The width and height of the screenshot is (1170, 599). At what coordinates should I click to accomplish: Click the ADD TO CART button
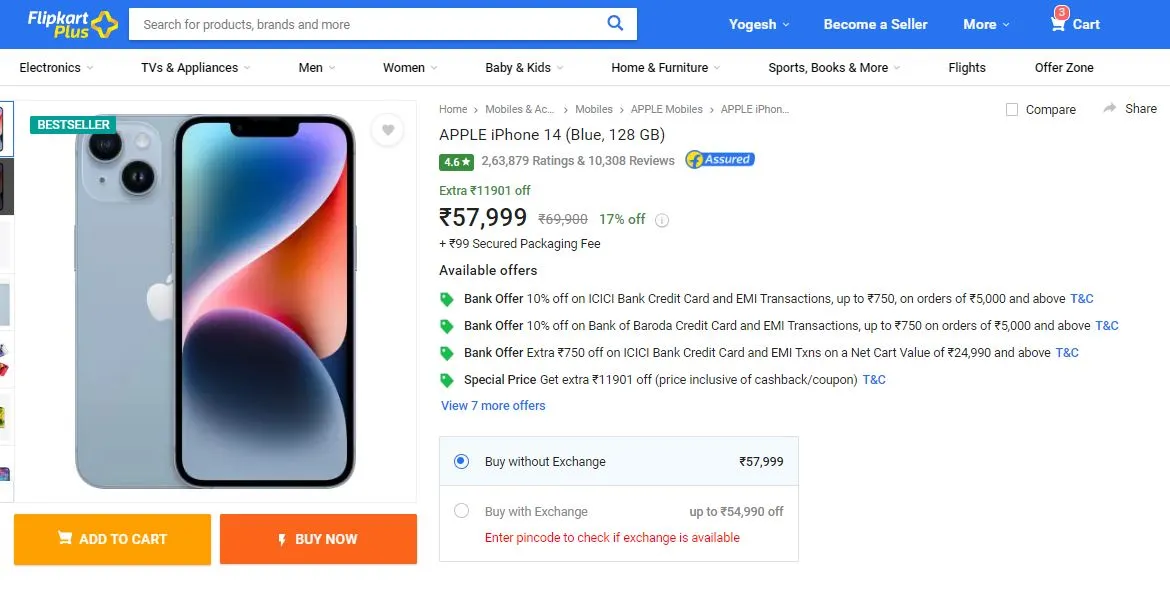coord(113,539)
